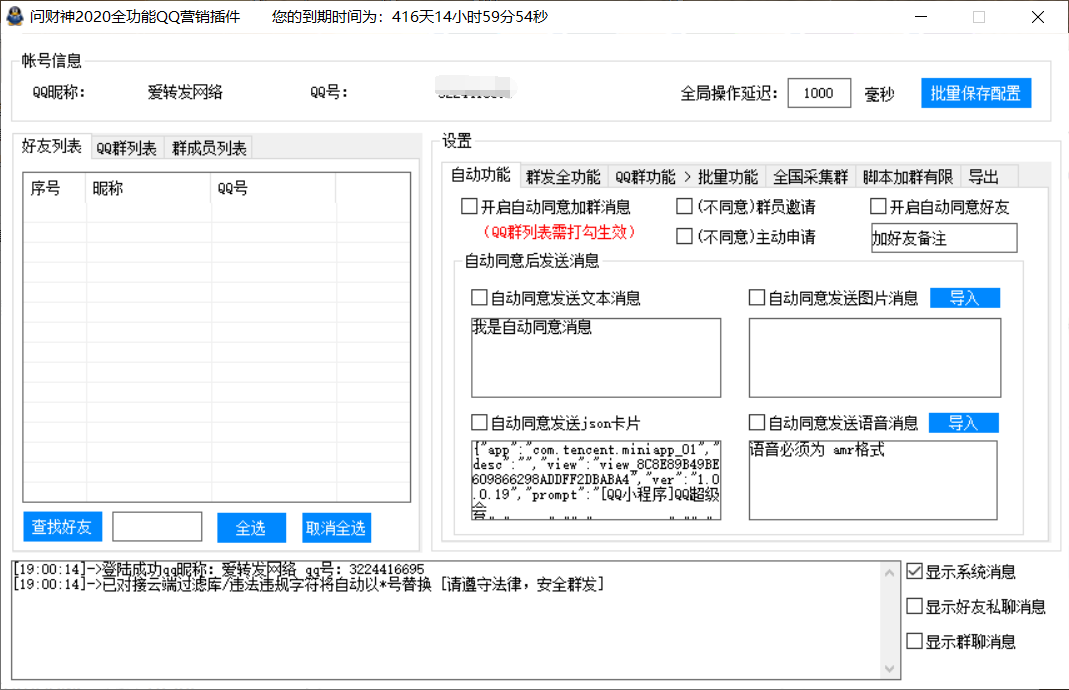This screenshot has height=690, width=1069.
Task: Switch to the 批量功能 tab
Action: point(727,177)
